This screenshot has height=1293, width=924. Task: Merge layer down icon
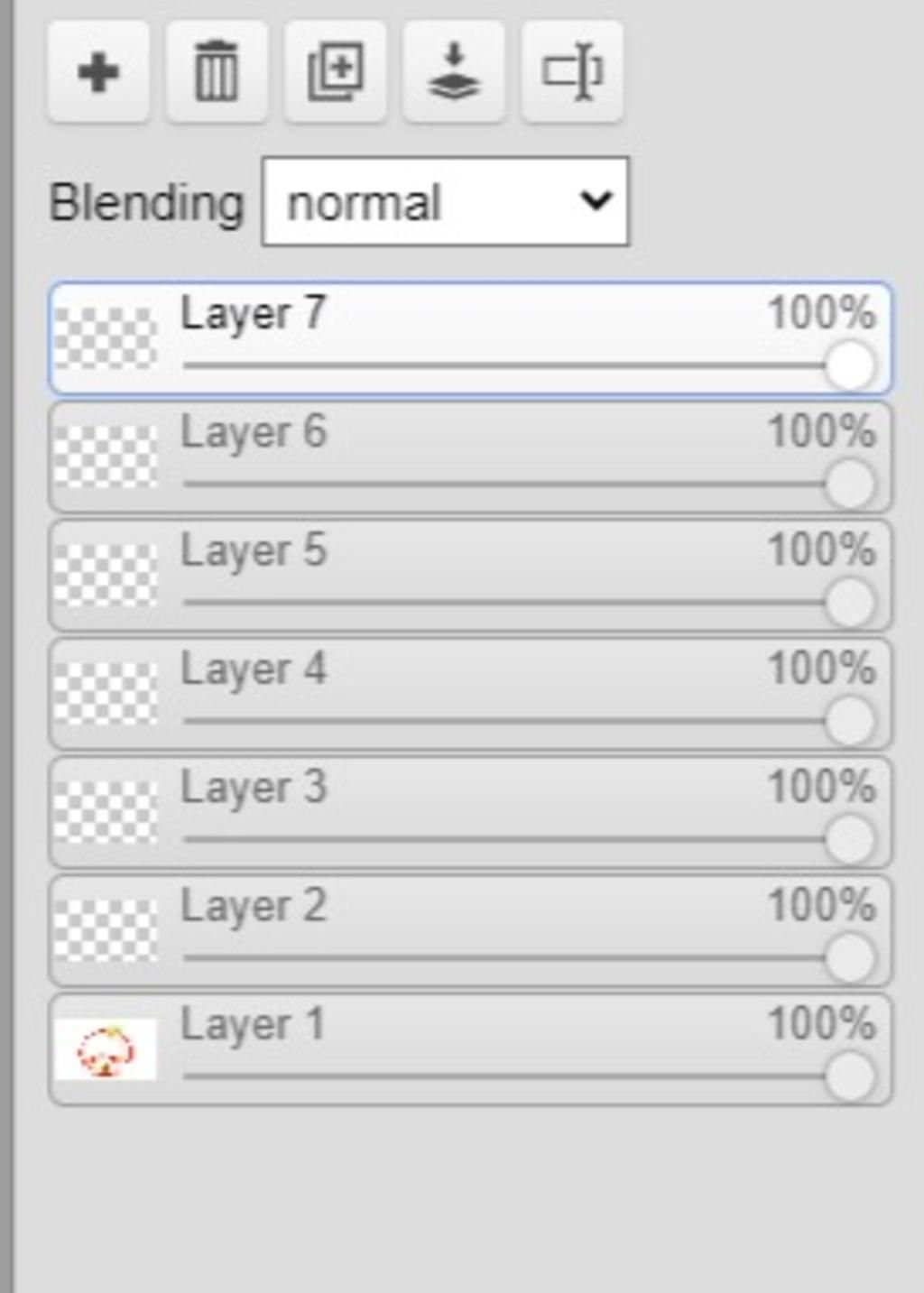[x=453, y=71]
